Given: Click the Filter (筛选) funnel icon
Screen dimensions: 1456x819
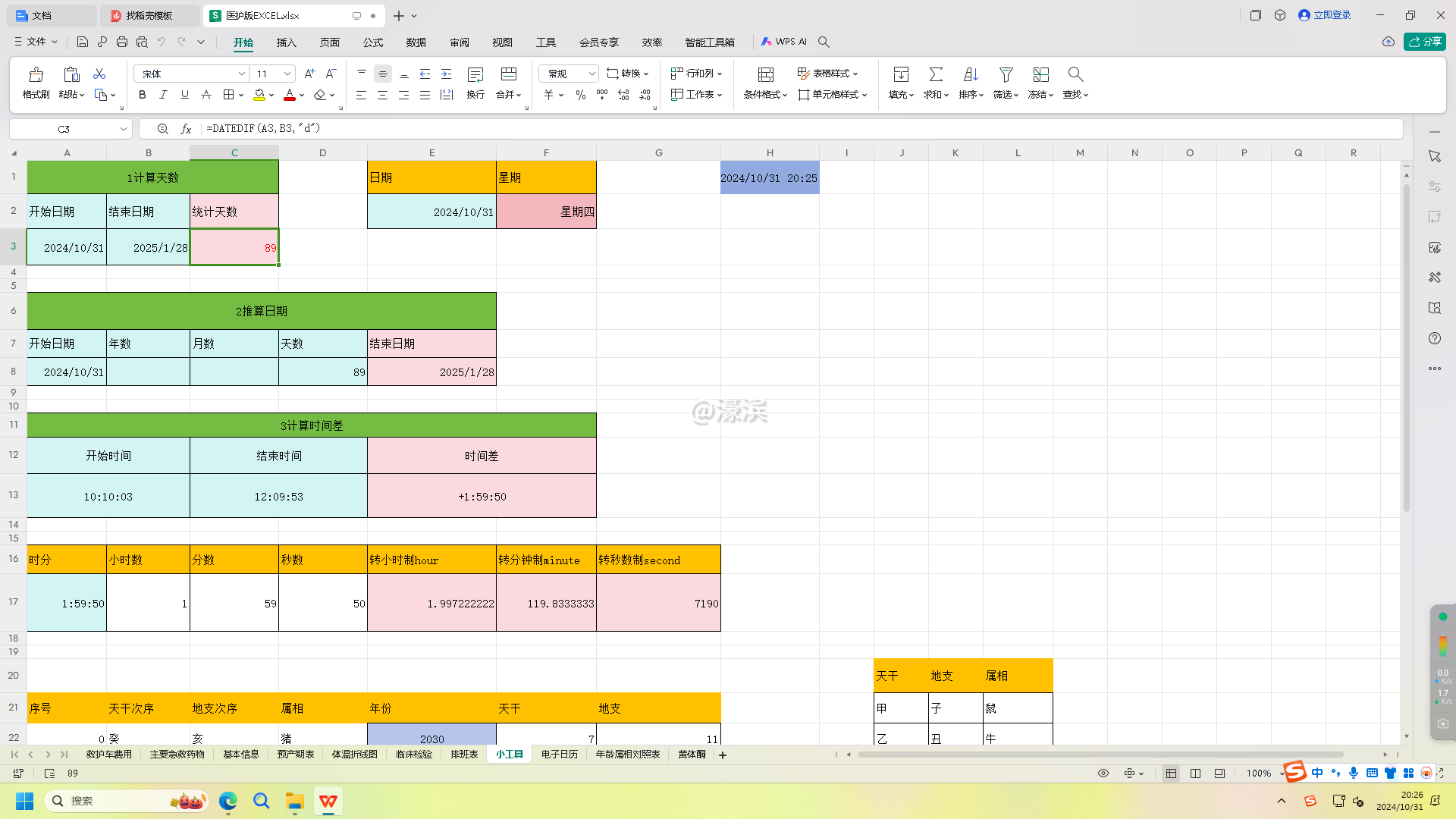Looking at the screenshot, I should (1006, 74).
